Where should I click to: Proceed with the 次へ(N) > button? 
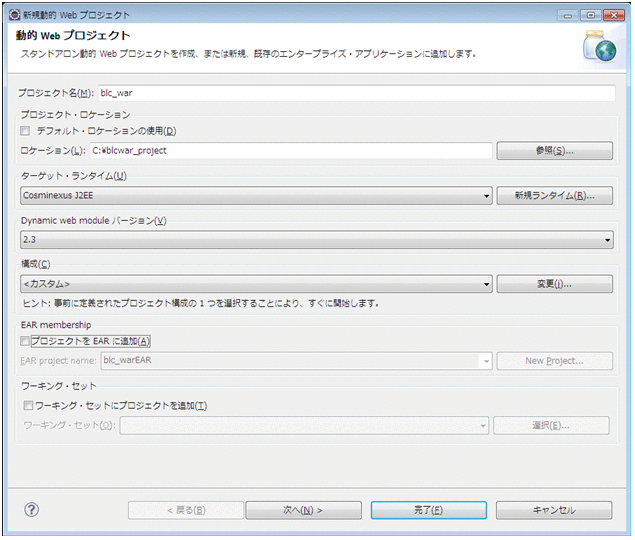[303, 510]
